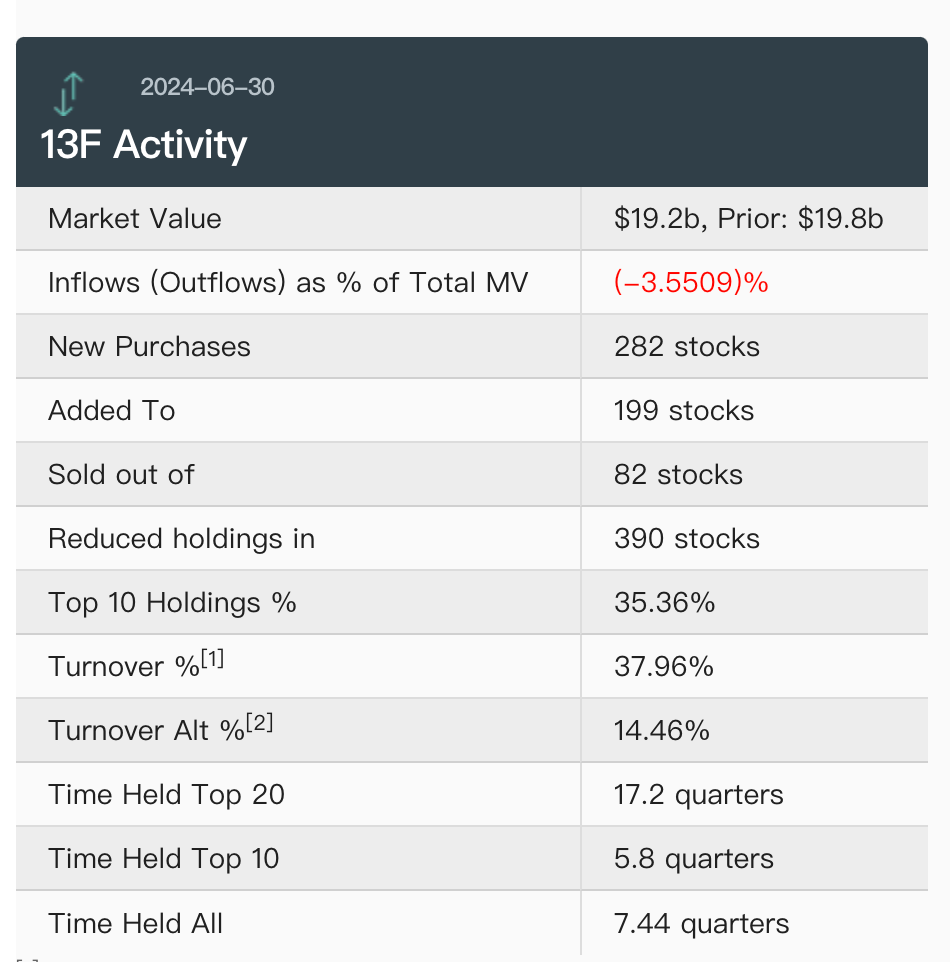This screenshot has width=950, height=962.
Task: Click the 13F Activity heading
Action: [x=144, y=145]
